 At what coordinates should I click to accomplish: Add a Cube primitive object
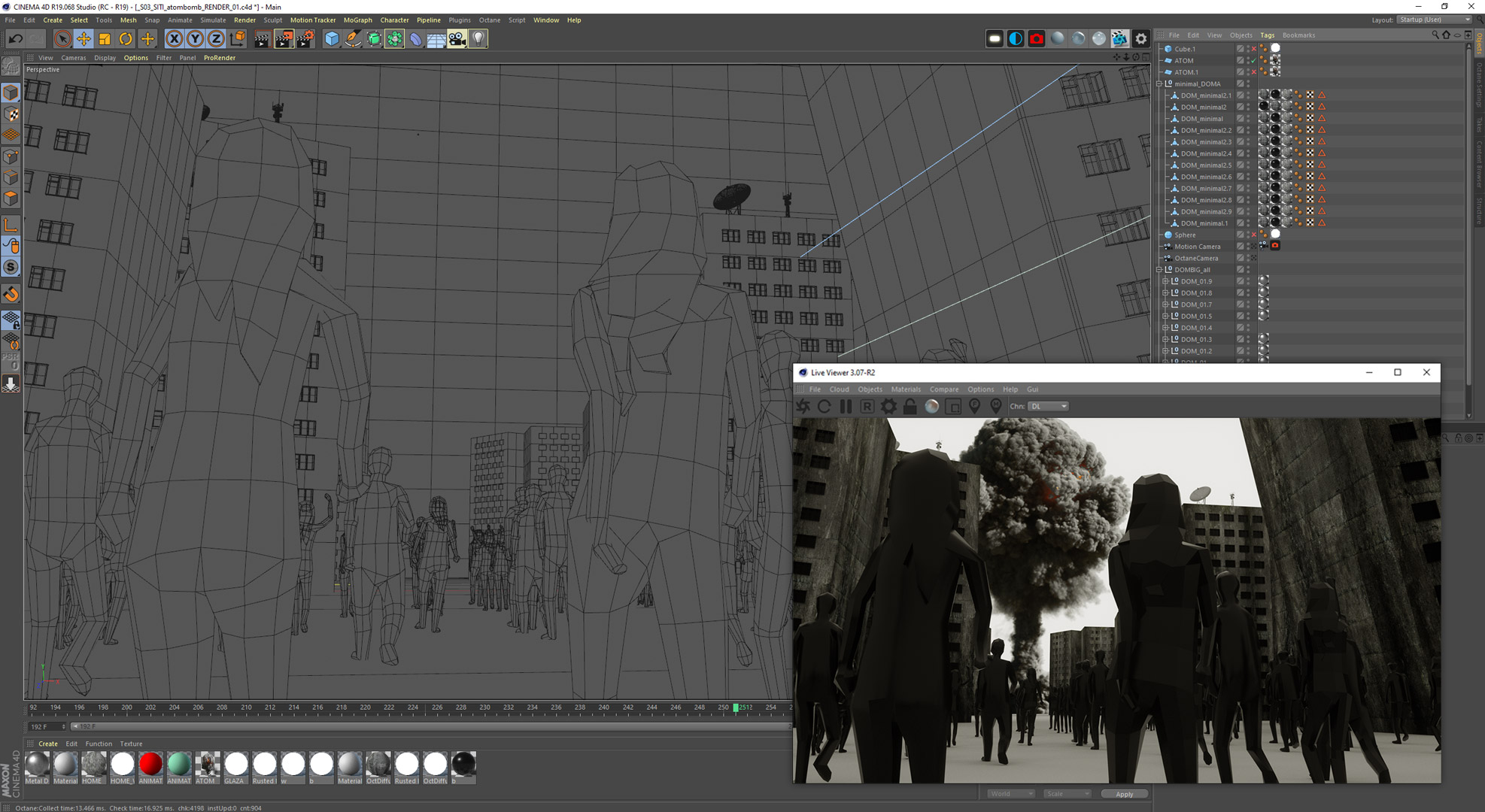pos(331,38)
